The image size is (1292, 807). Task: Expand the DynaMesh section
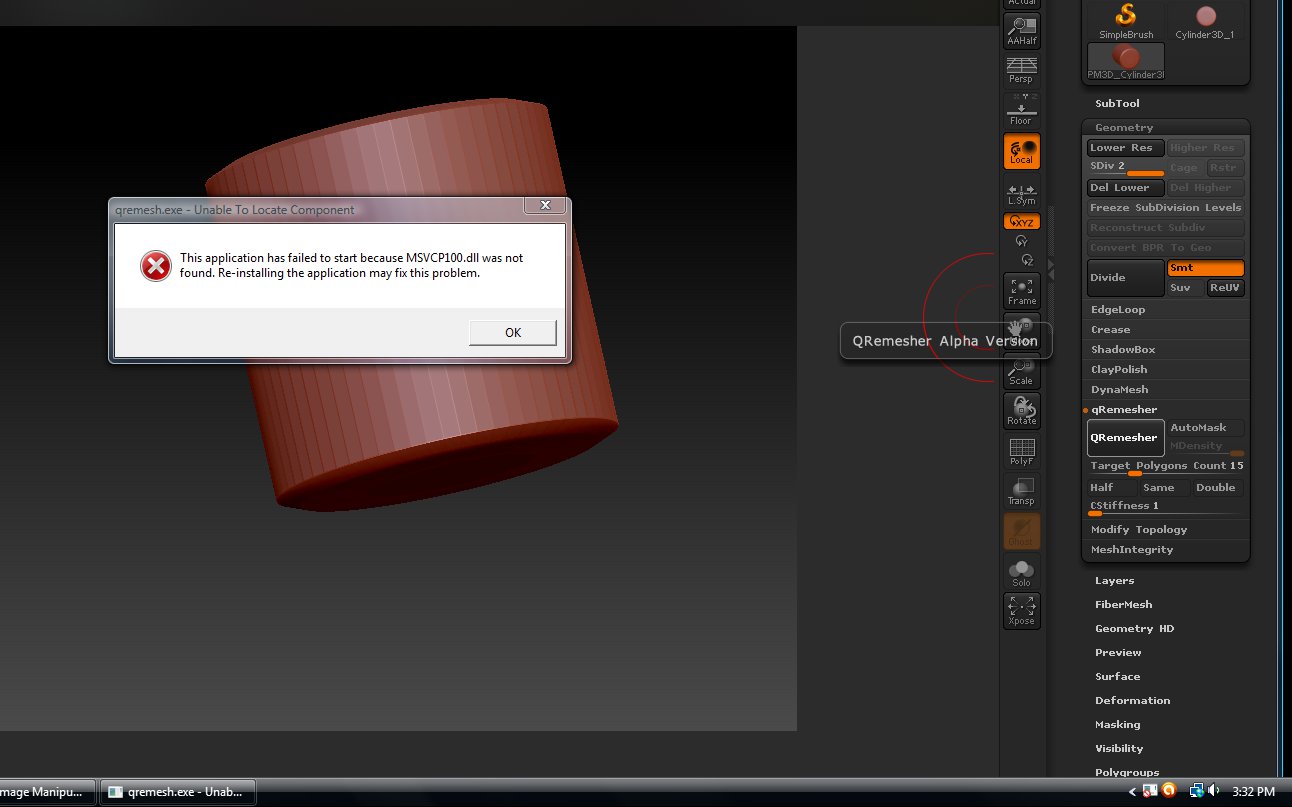[1119, 390]
